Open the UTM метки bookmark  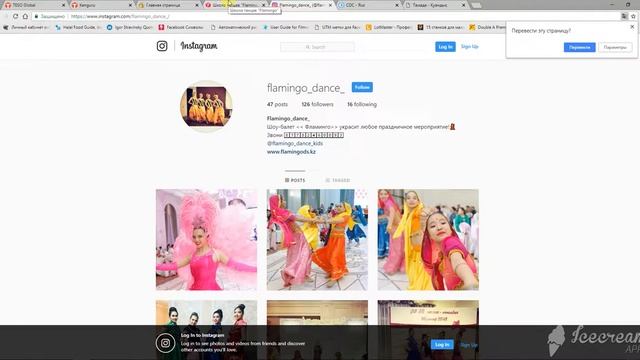click(337, 27)
